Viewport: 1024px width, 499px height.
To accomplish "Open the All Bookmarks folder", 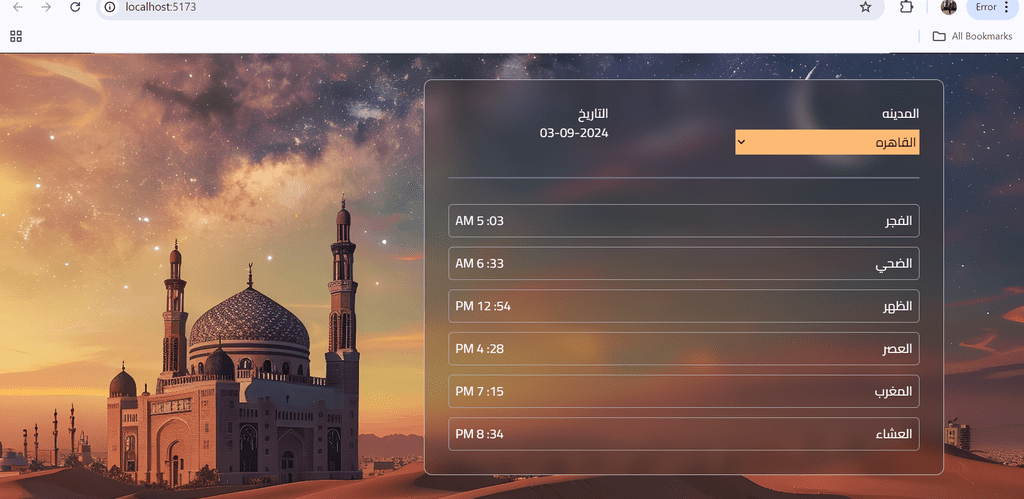I will (x=972, y=37).
